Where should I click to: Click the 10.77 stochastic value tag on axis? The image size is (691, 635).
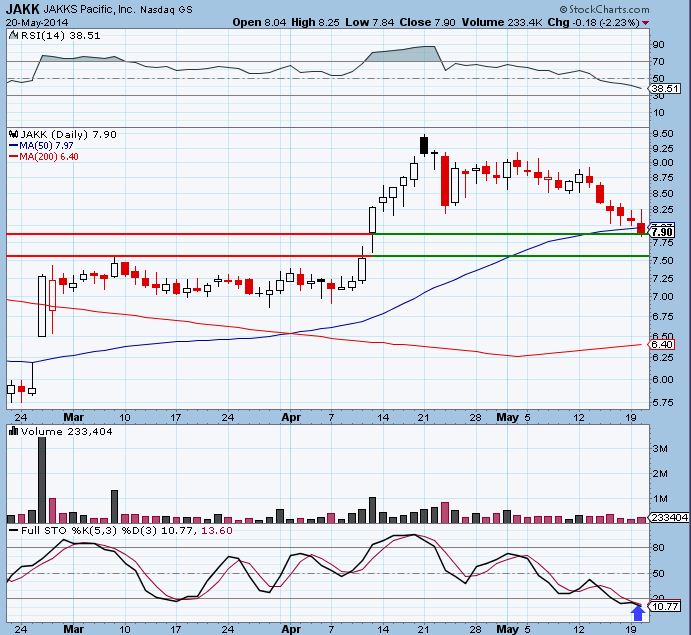(665, 607)
